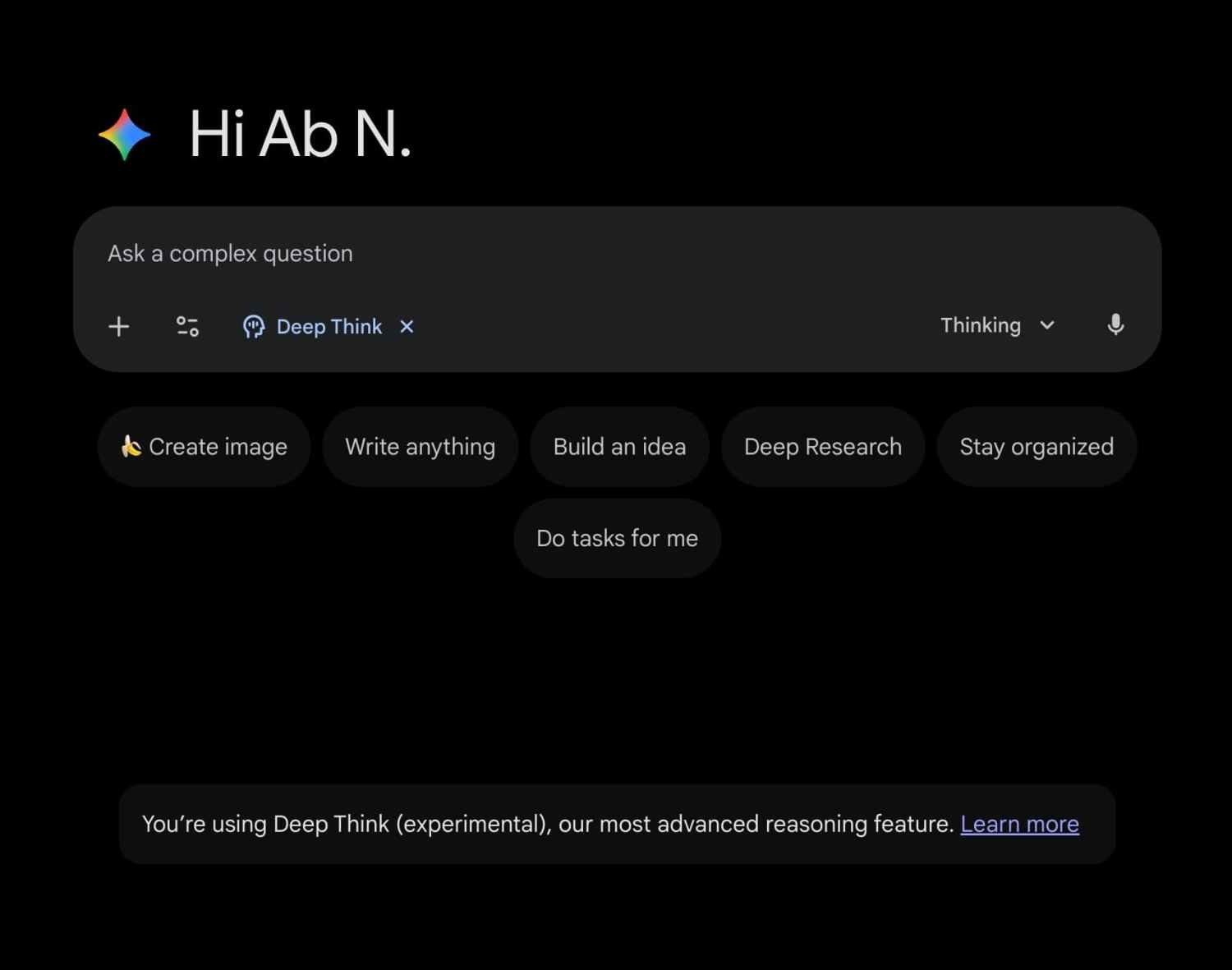Click the plus icon to add files

[x=119, y=327]
